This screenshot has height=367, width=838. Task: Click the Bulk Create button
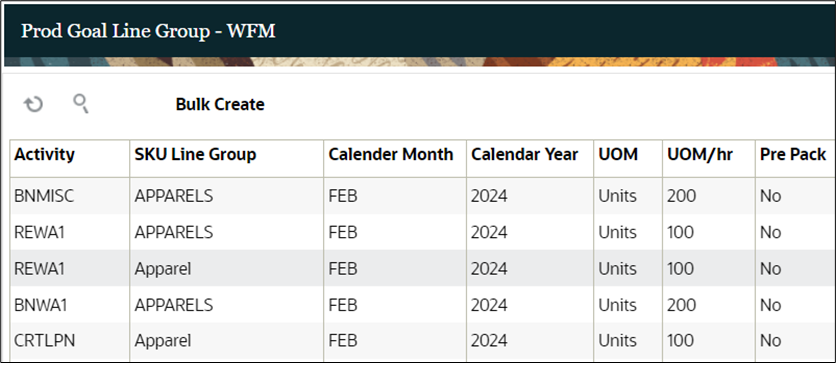pos(220,104)
